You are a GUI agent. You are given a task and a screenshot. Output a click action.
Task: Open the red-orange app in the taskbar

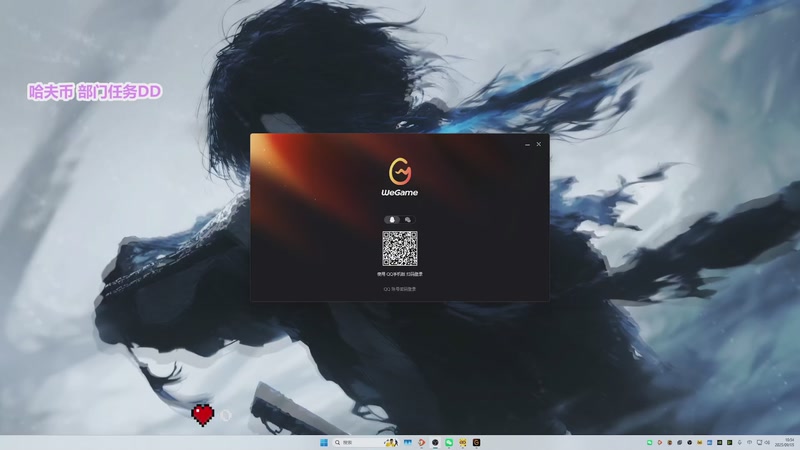tap(421, 442)
